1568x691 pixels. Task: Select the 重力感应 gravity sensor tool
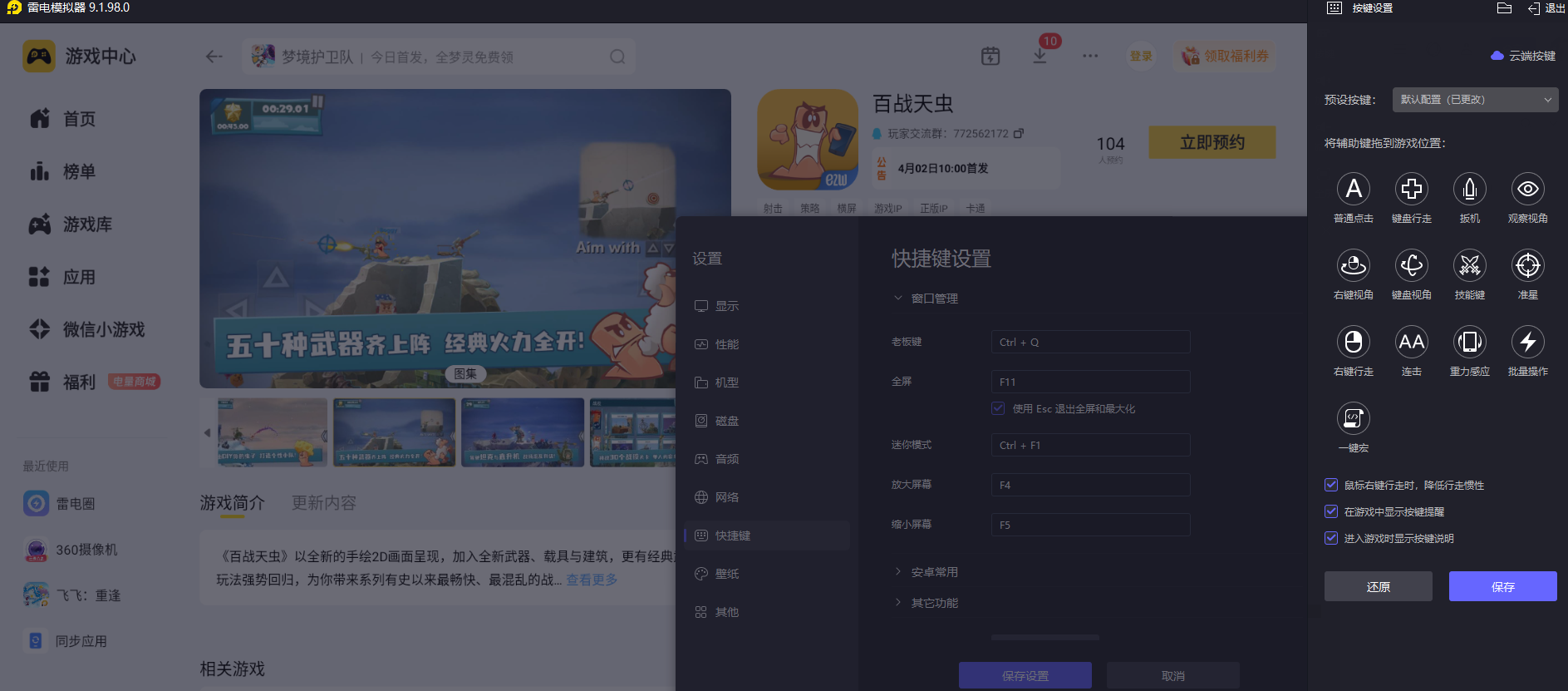point(1469,342)
